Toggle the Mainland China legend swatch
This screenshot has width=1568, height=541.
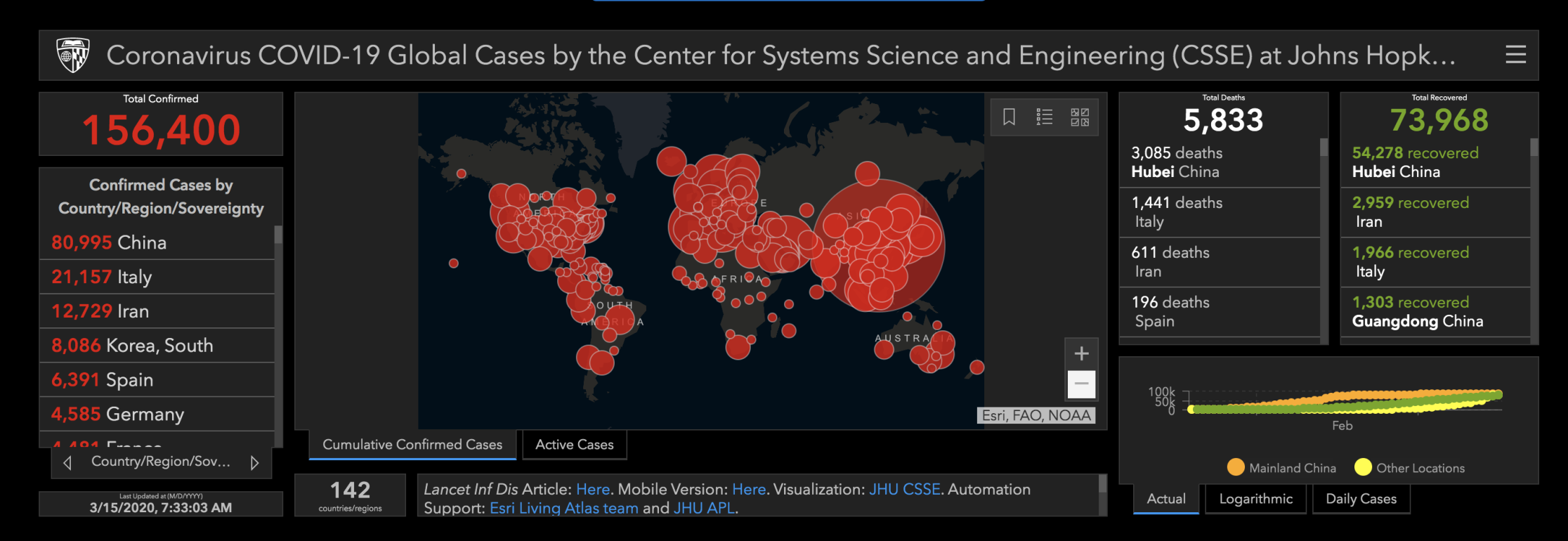click(x=1236, y=467)
